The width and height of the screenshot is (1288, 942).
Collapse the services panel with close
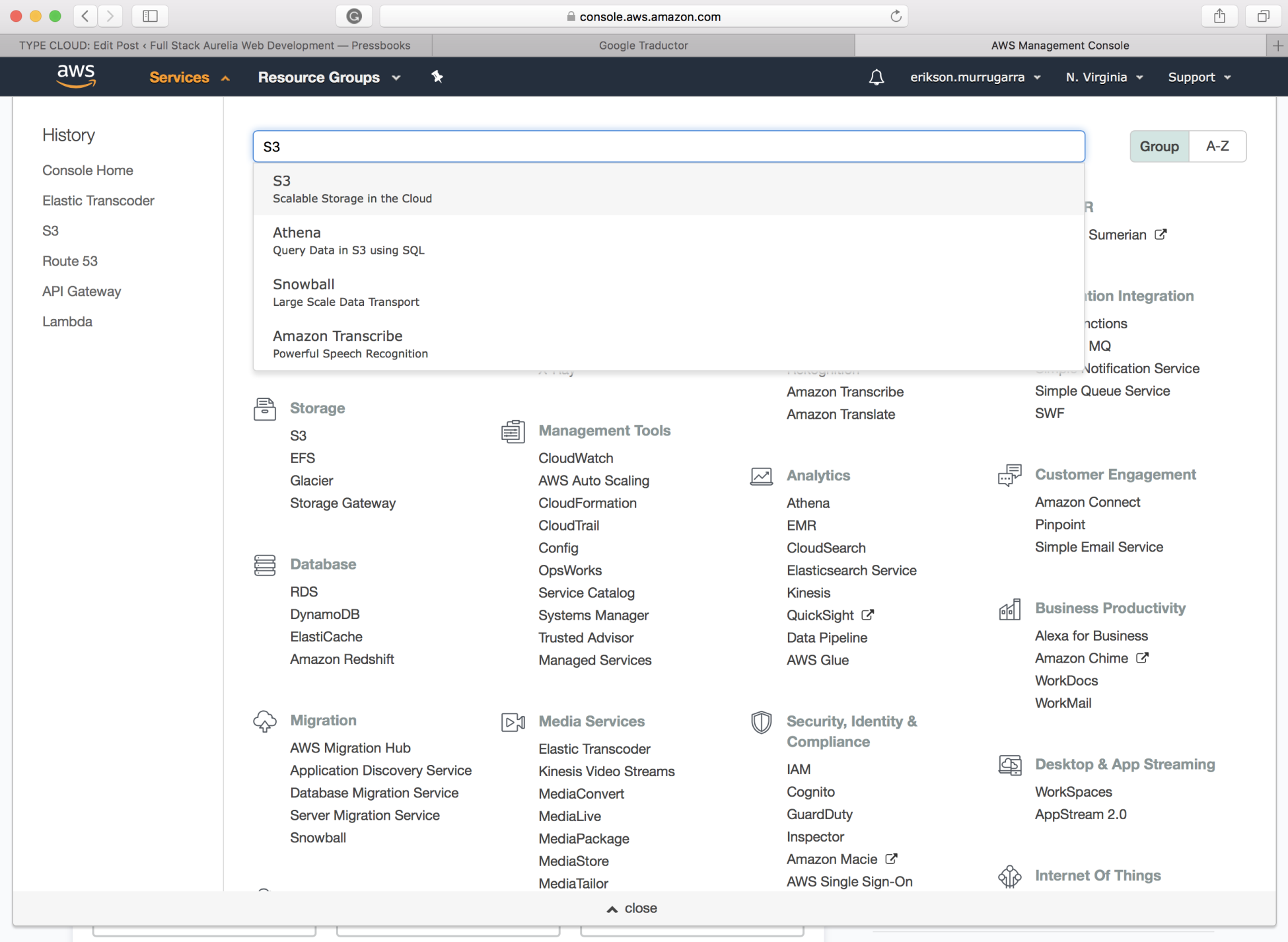click(x=632, y=908)
